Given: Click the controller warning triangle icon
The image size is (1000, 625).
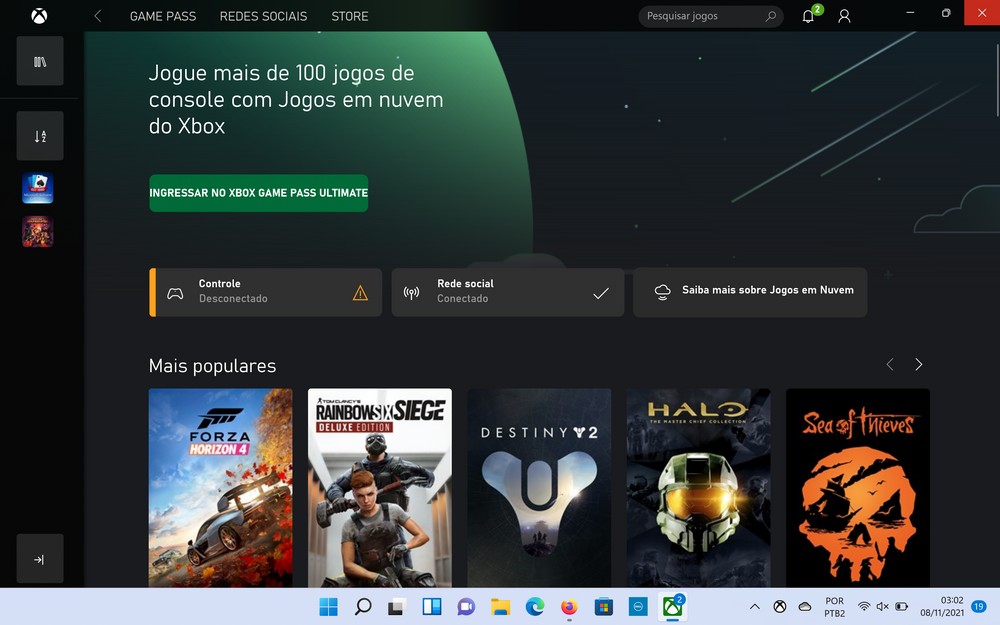Looking at the screenshot, I should 360,293.
